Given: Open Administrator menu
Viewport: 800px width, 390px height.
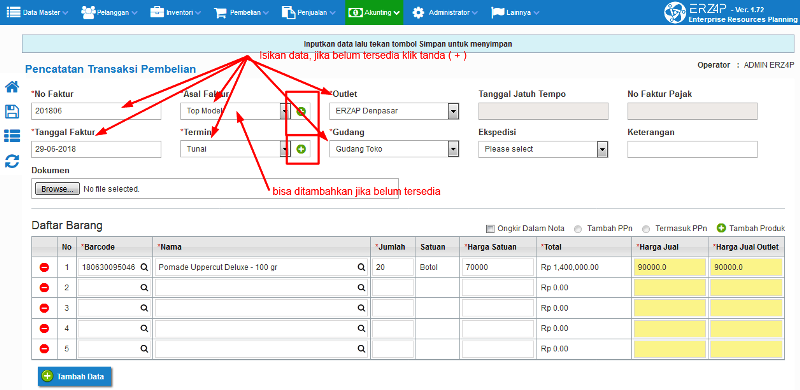Looking at the screenshot, I should click(445, 12).
